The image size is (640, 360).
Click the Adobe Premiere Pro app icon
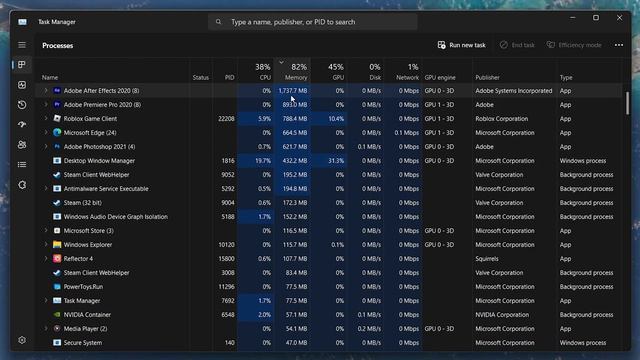(x=57, y=104)
